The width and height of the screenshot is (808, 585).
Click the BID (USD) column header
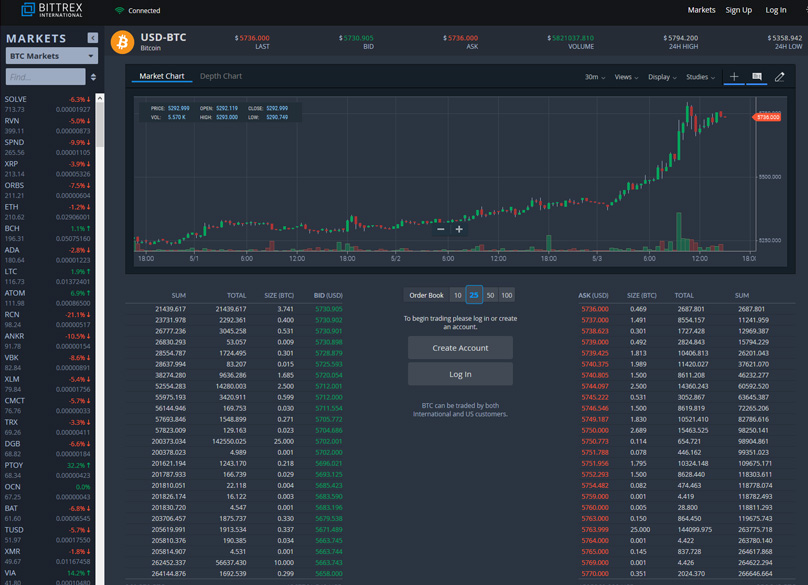pos(328,295)
